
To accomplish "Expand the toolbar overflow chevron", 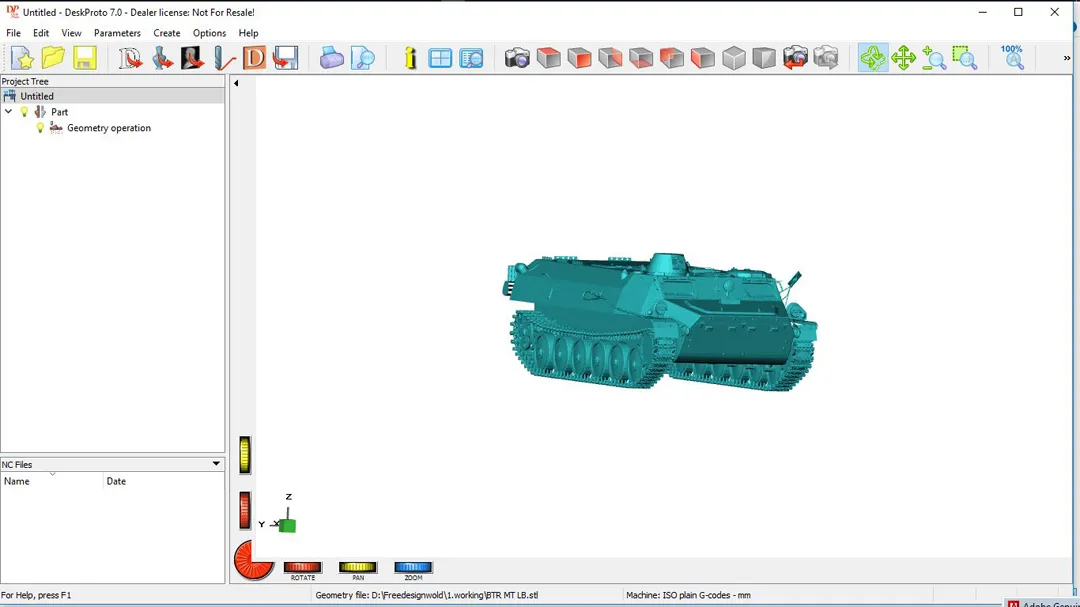I will [1067, 58].
